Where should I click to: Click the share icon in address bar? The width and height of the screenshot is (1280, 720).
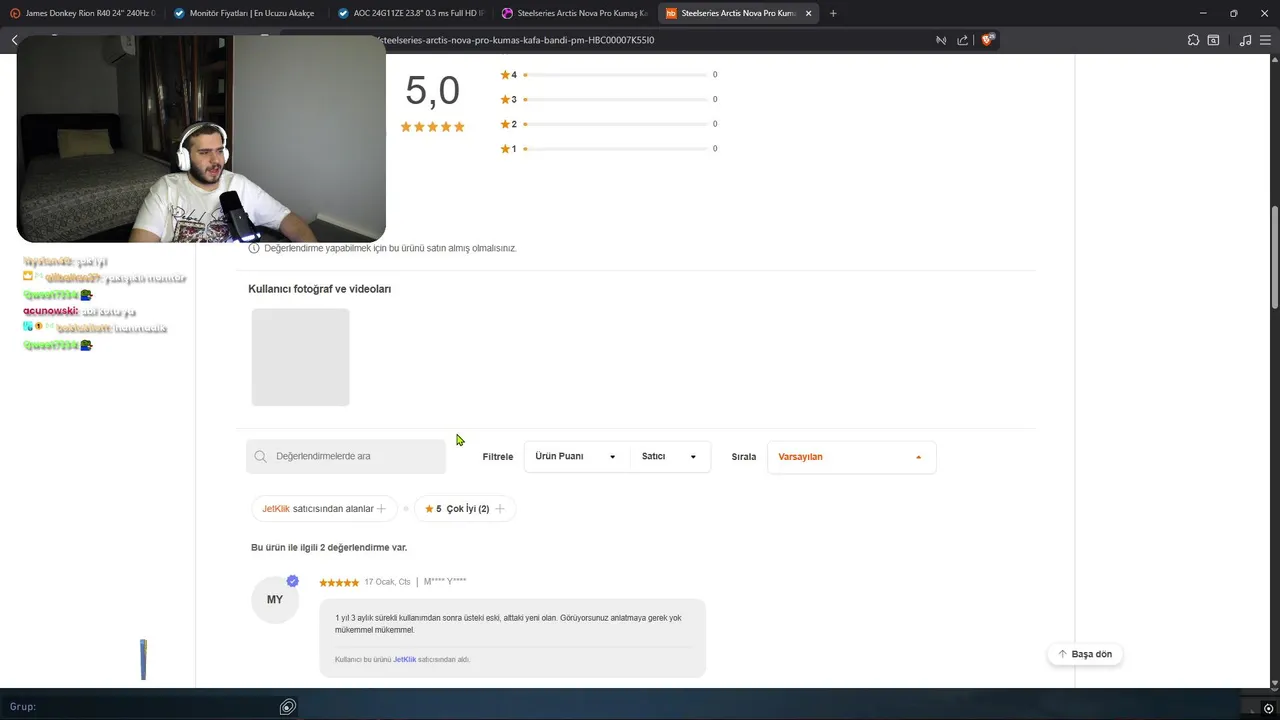pyautogui.click(x=963, y=40)
